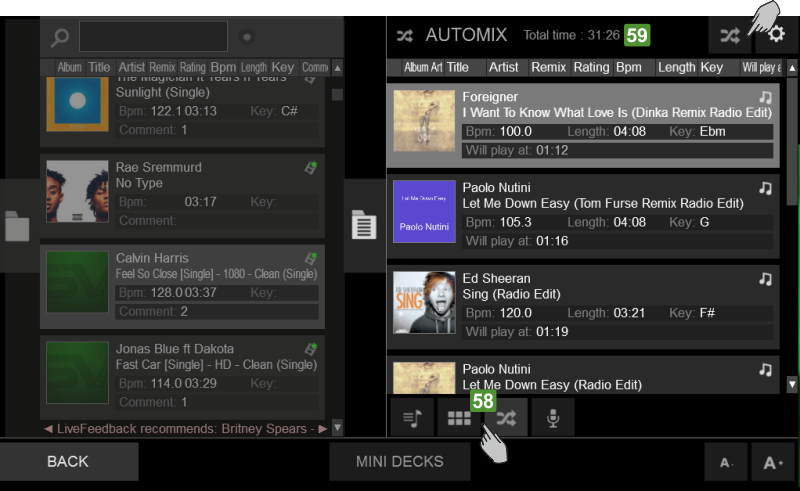Sort browser by Key column
The height and width of the screenshot is (491, 800).
(x=283, y=67)
